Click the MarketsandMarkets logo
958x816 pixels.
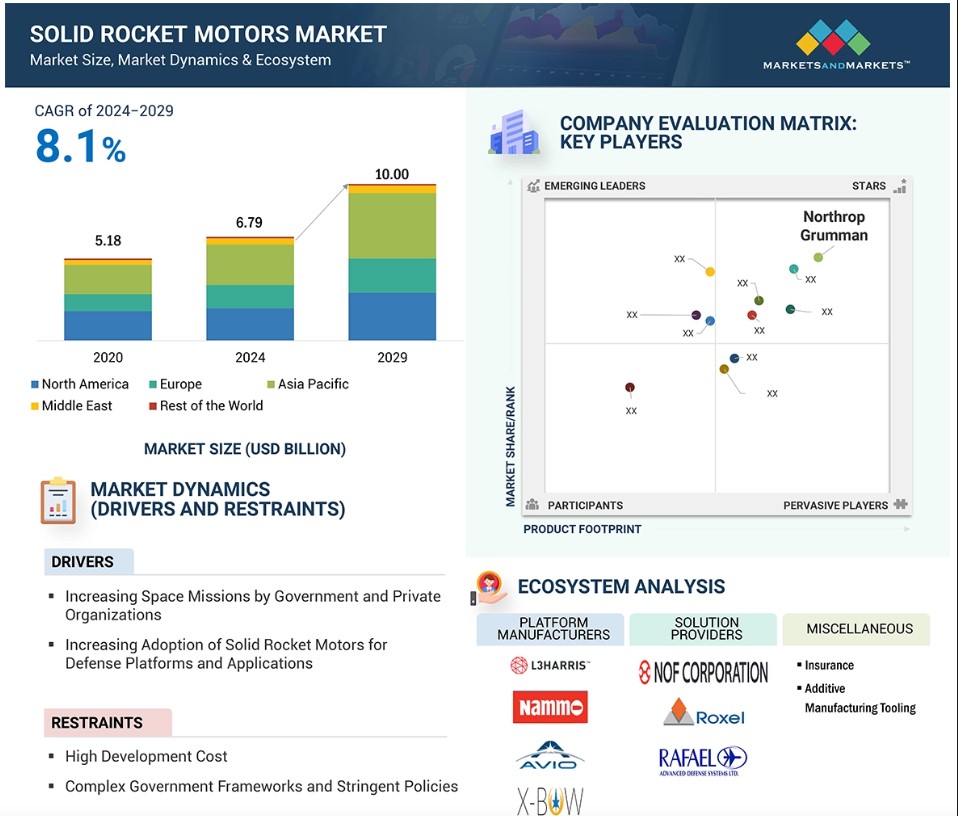point(835,45)
